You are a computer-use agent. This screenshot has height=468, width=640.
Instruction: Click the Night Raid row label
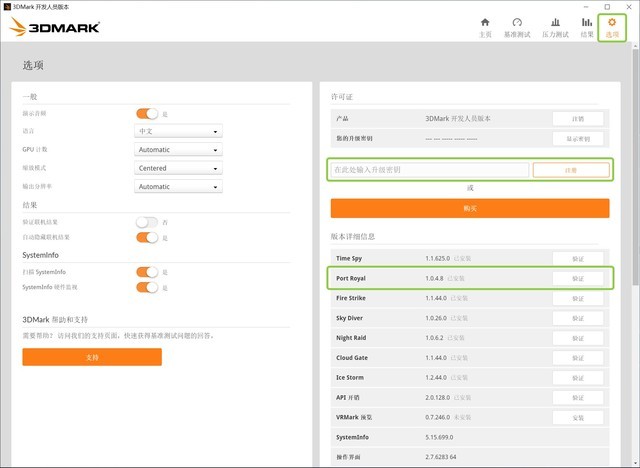point(351,338)
